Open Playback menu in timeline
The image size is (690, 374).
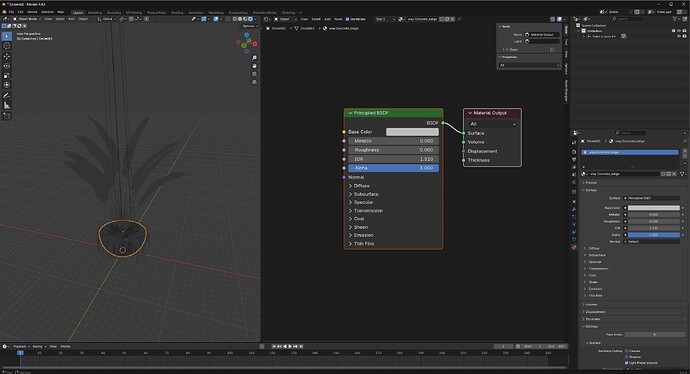click(x=20, y=346)
